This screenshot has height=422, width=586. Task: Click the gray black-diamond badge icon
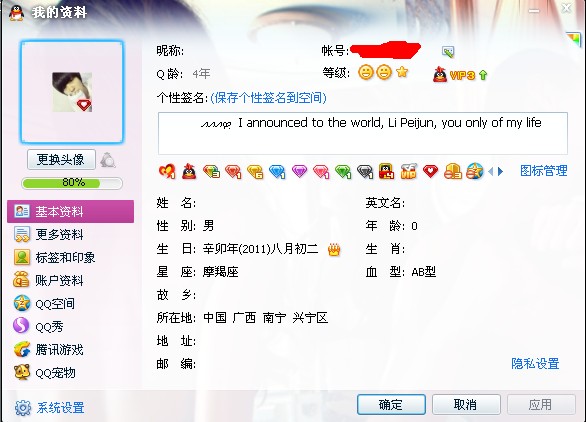coord(365,172)
